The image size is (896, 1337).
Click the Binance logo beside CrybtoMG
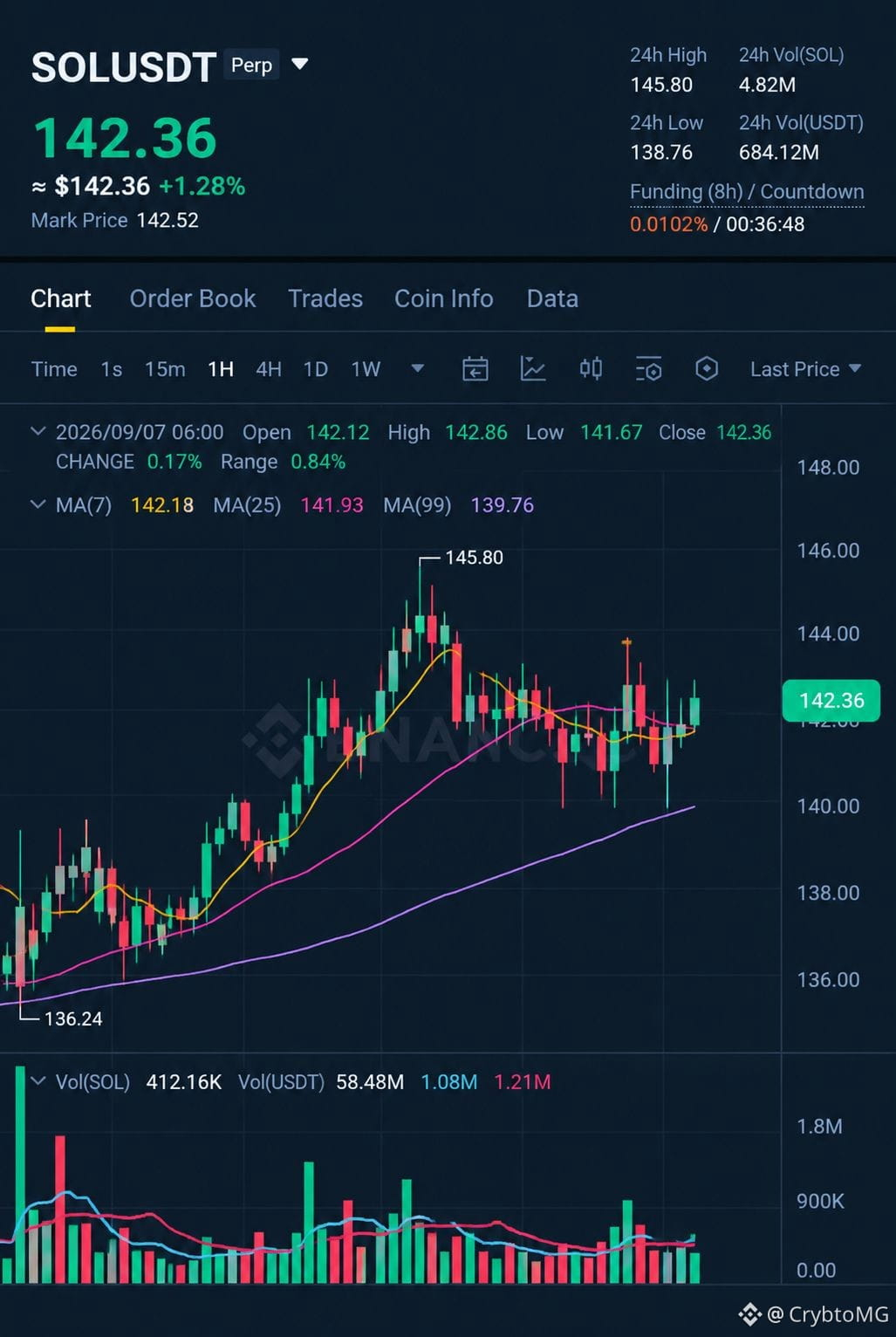(749, 1313)
